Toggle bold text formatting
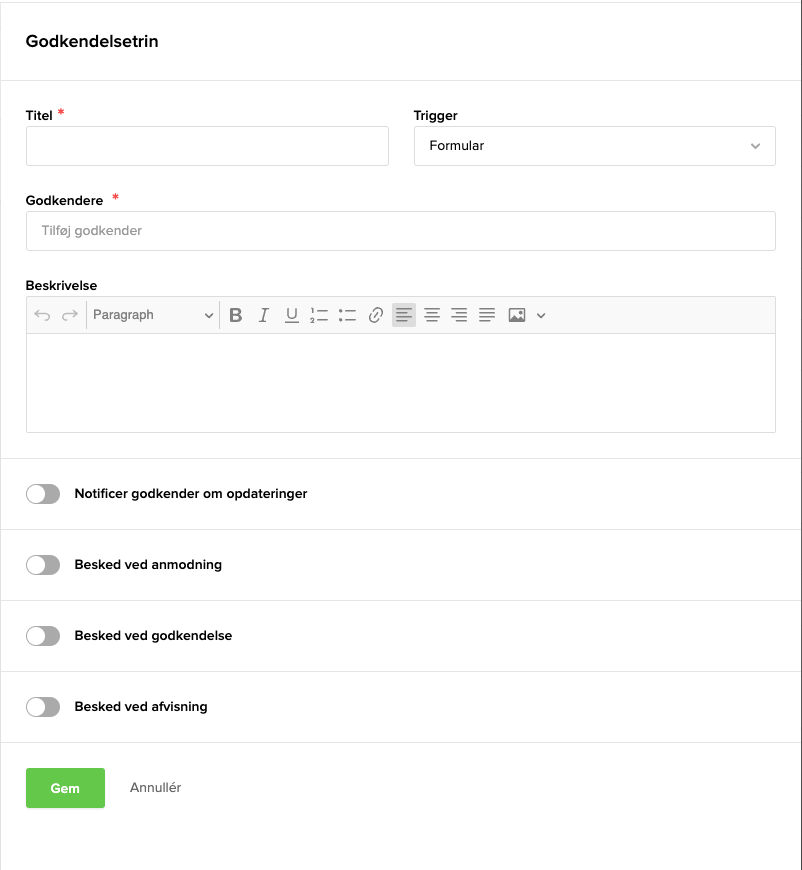This screenshot has width=802, height=870. pyautogui.click(x=236, y=315)
